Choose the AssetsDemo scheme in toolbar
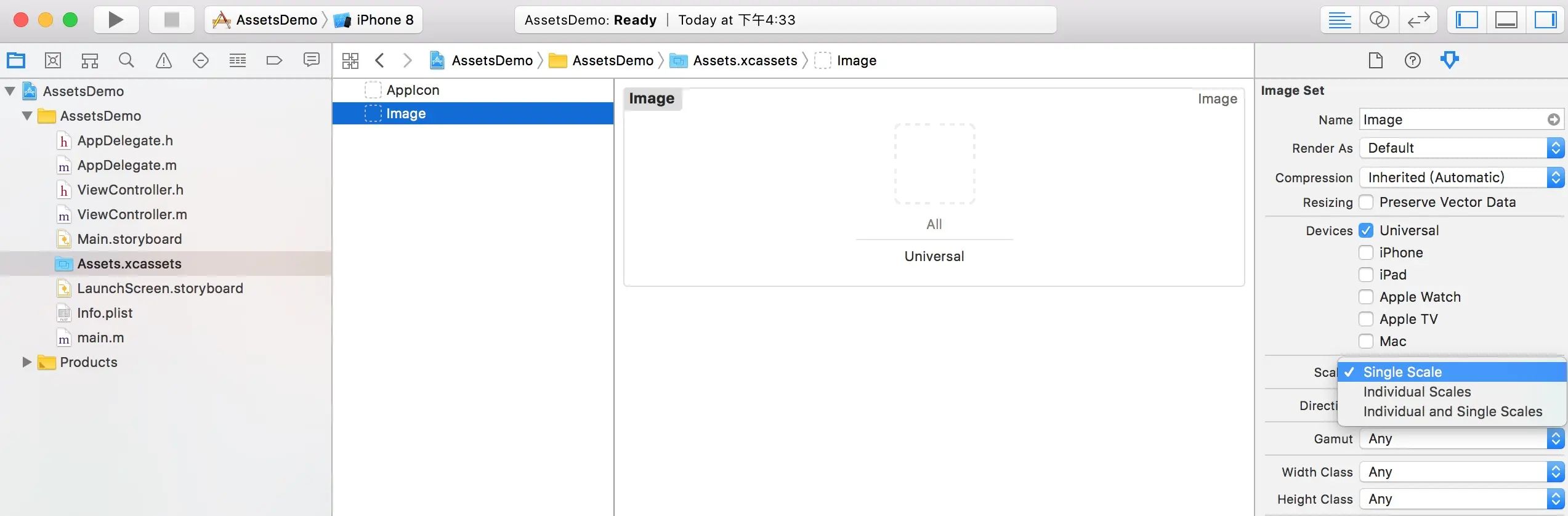1568x516 pixels. [265, 20]
